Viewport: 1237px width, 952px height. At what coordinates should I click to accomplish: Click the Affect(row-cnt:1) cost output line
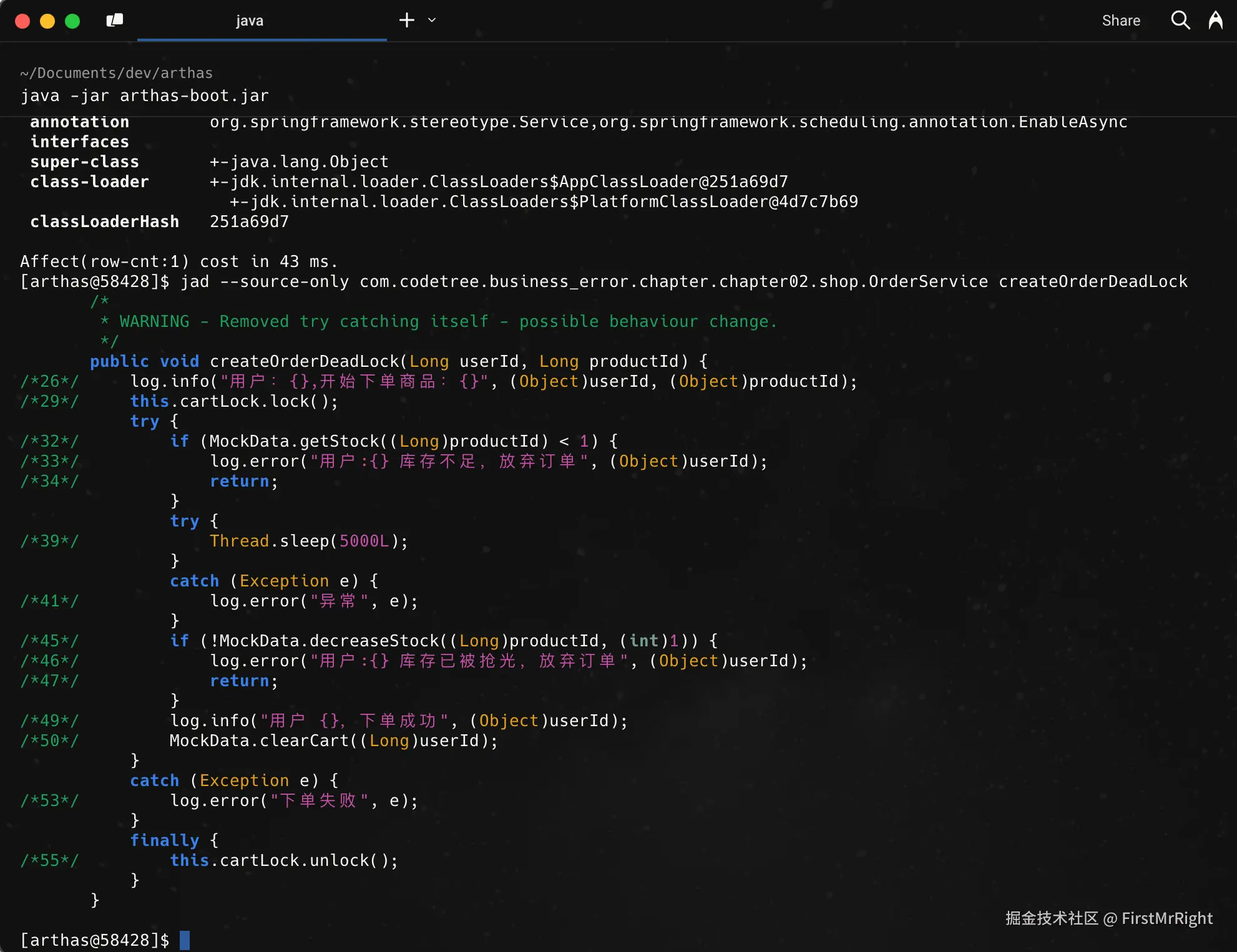coord(179,261)
